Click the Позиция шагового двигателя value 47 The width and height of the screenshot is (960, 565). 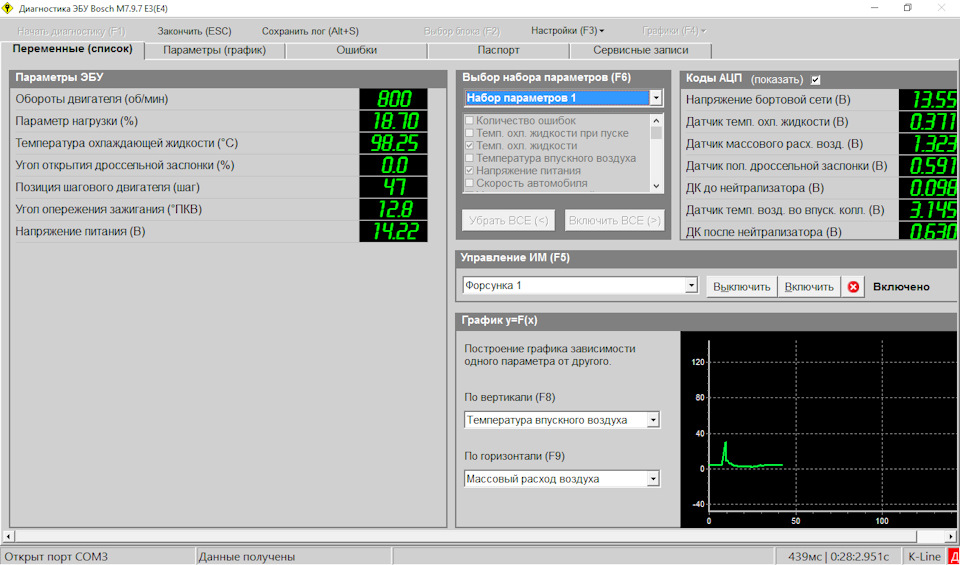click(393, 187)
